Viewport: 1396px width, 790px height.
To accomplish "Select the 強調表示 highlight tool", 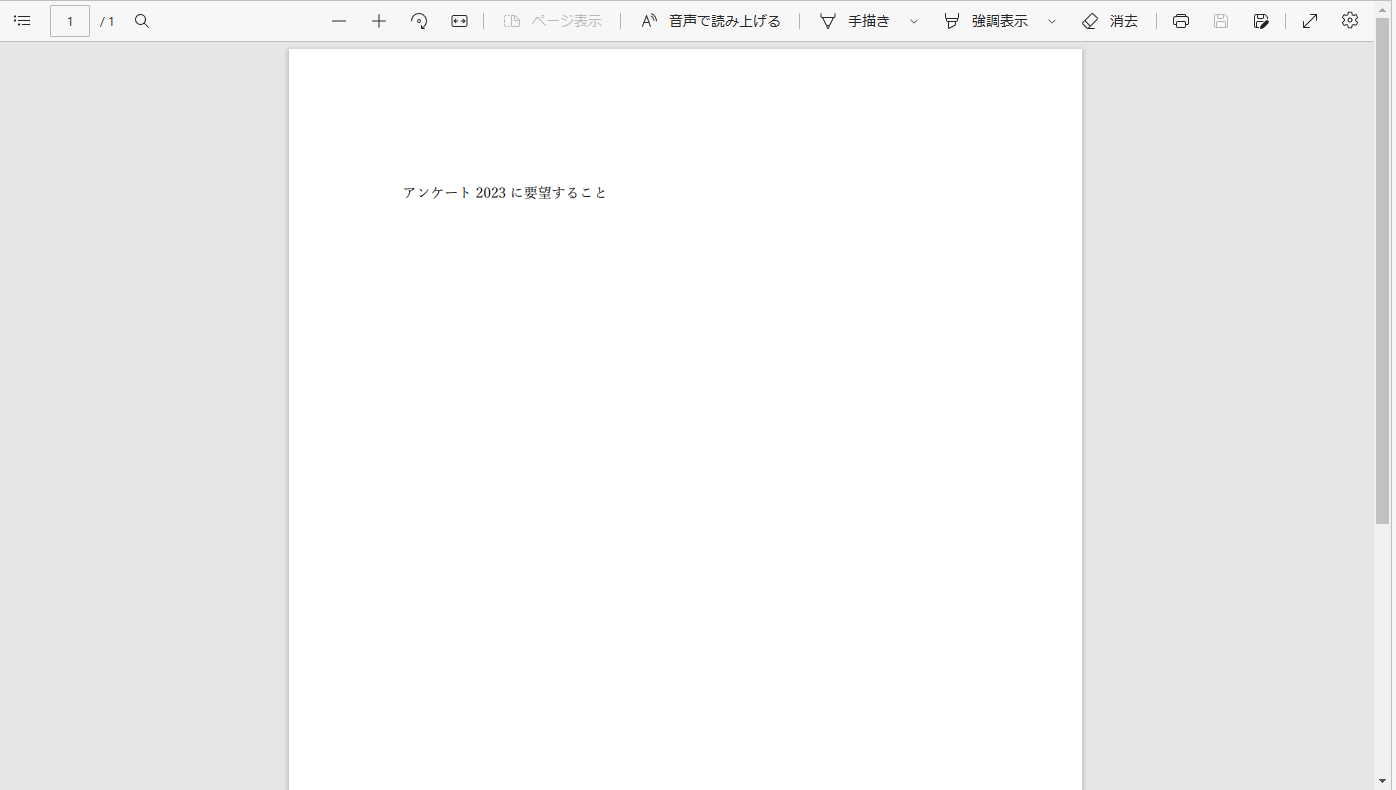I will click(986, 21).
